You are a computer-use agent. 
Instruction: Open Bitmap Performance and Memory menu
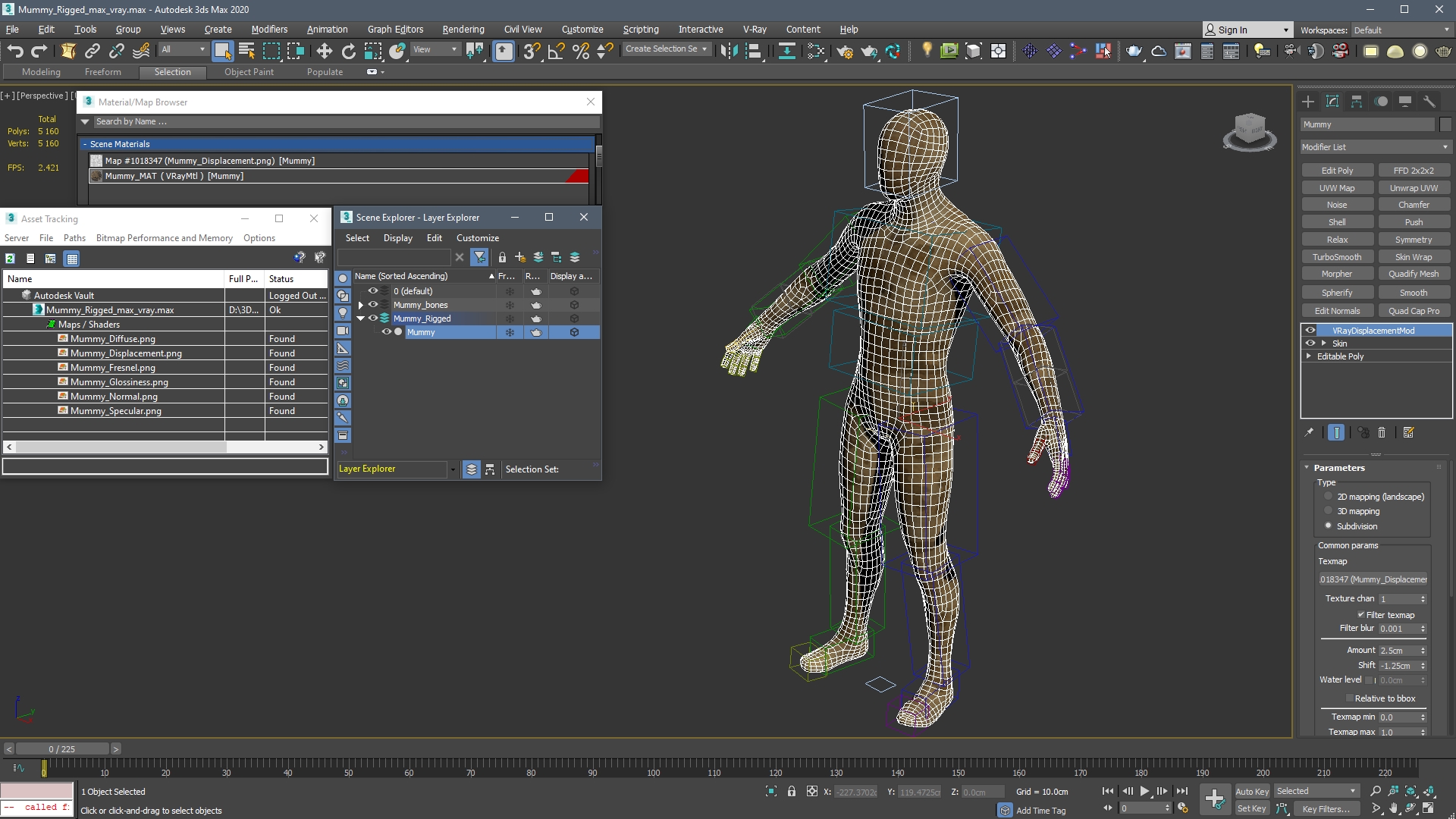point(164,238)
